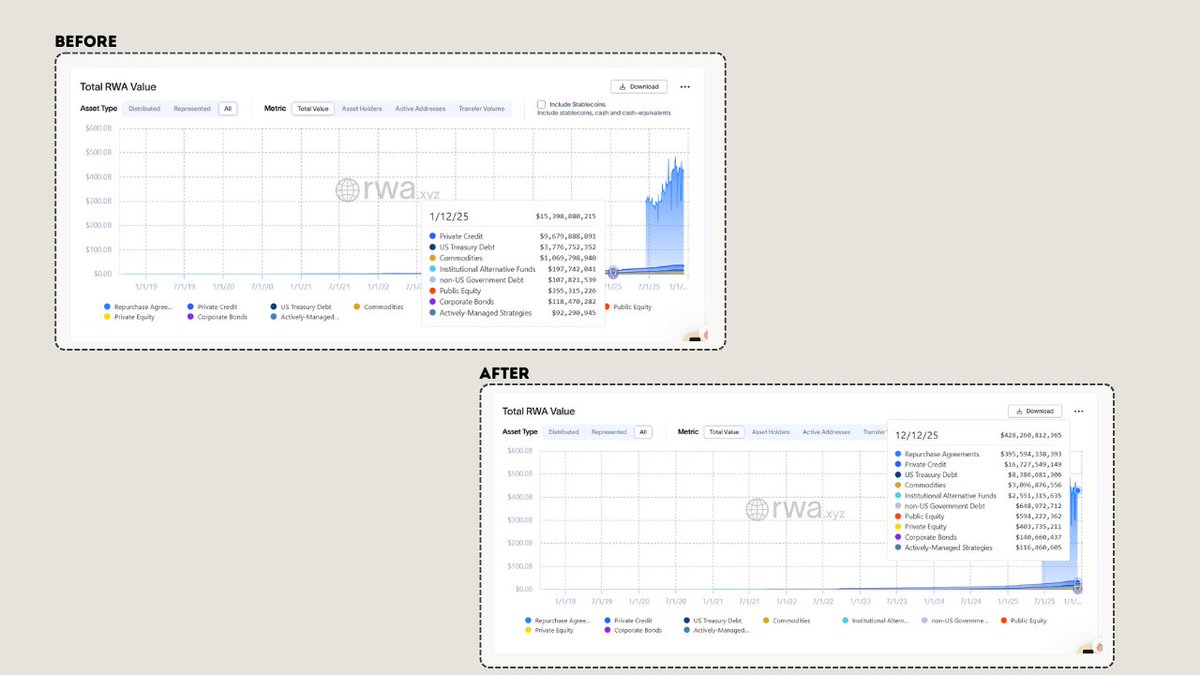Image resolution: width=1200 pixels, height=675 pixels.
Task: Toggle Actively-Managed... legend item in BEFORE panel
Action: (x=304, y=317)
